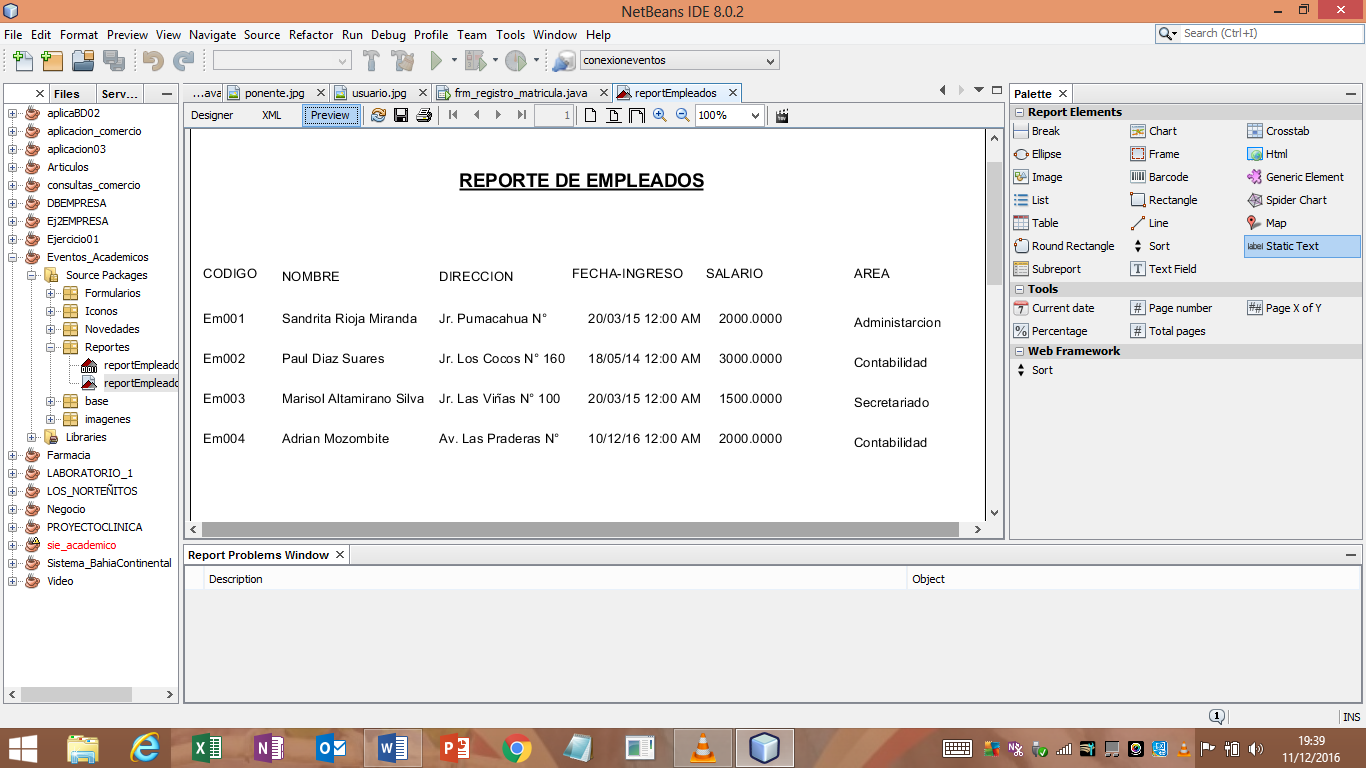This screenshot has width=1366, height=768.
Task: Open the Navigate menu
Action: 212,34
